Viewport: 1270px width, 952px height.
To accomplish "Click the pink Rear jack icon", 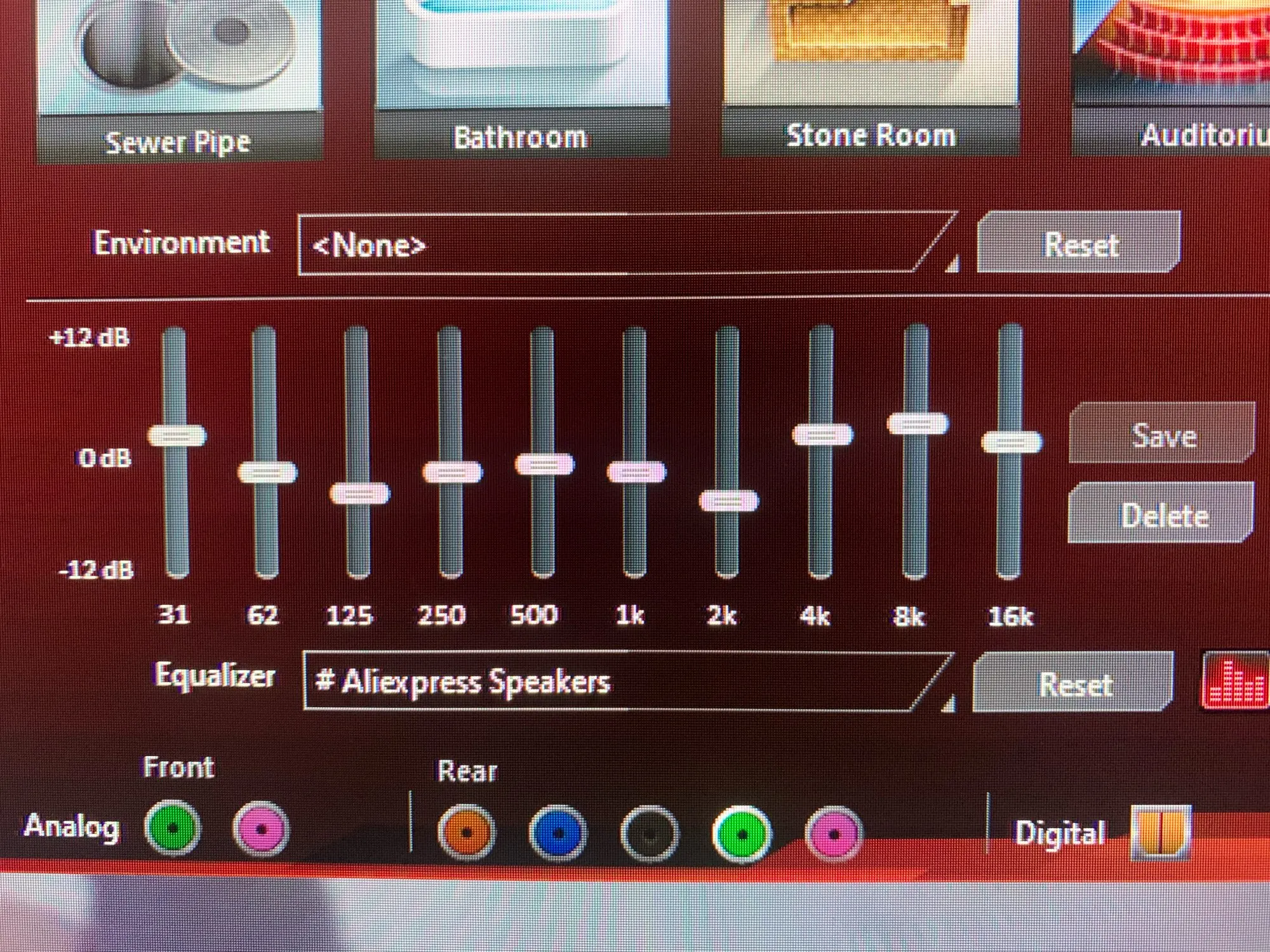I will [x=834, y=834].
